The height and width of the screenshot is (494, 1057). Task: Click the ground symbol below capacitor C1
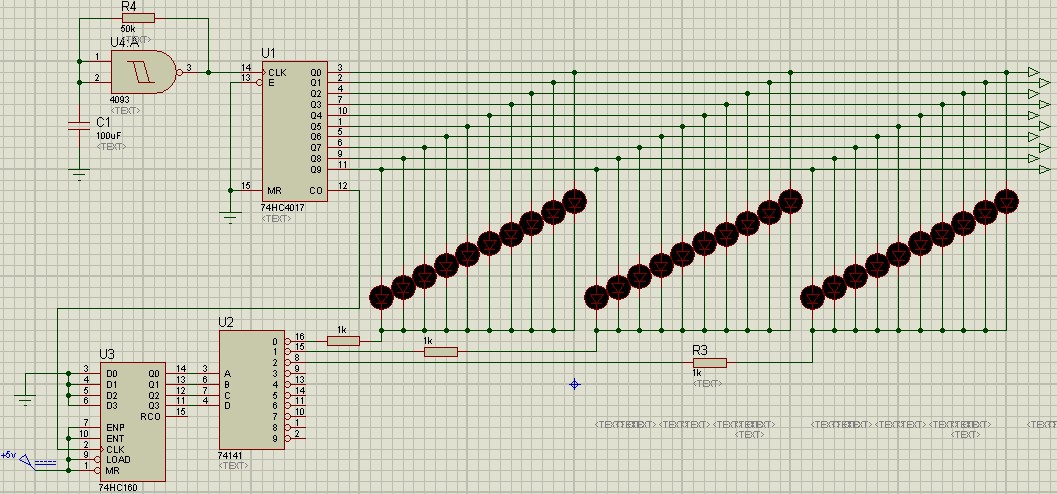pyautogui.click(x=78, y=174)
